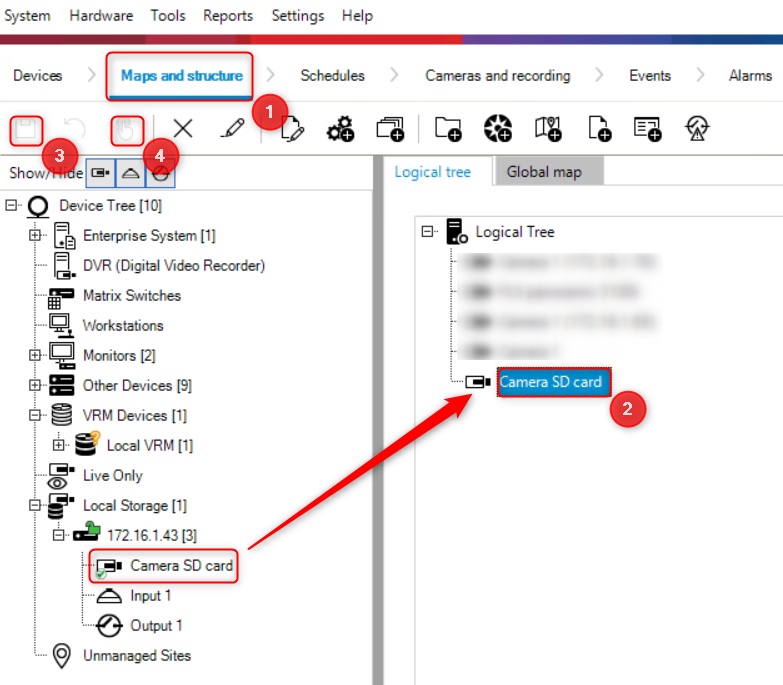Collapse the Logical Tree root node
The height and width of the screenshot is (685, 783).
coord(427,231)
